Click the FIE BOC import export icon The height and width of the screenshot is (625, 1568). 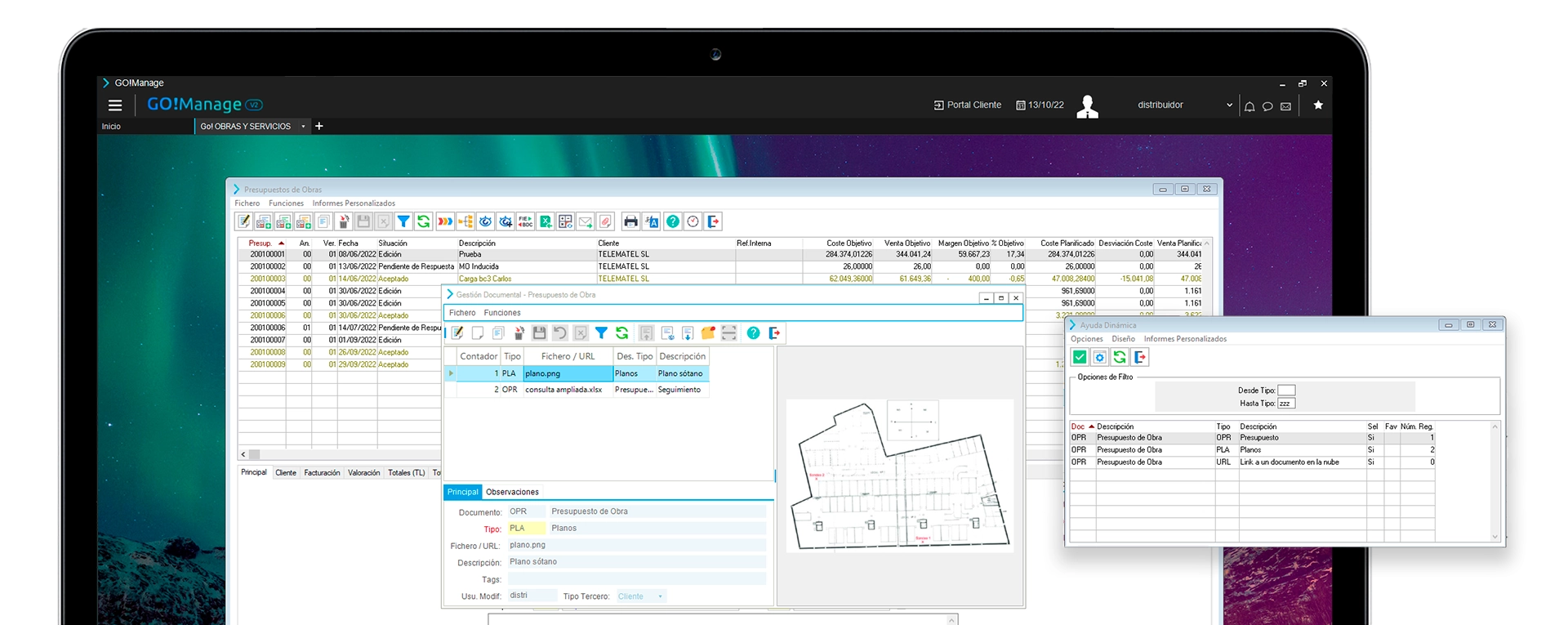pyautogui.click(x=526, y=221)
